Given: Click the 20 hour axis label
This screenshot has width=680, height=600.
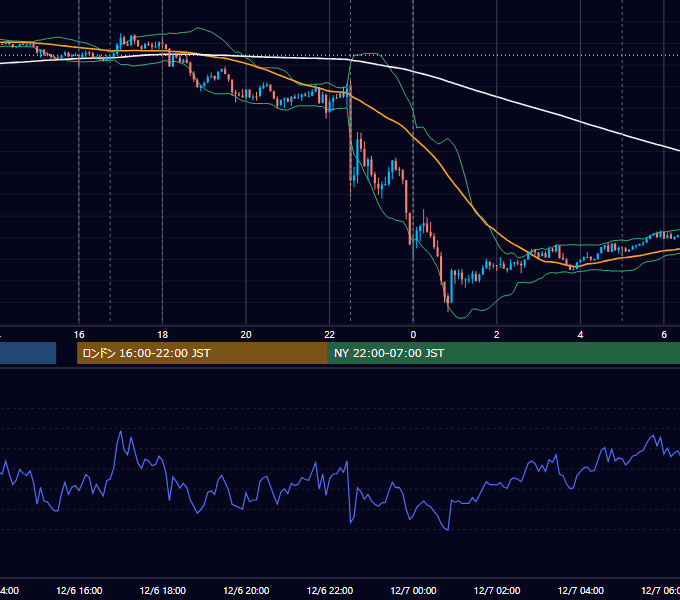Looking at the screenshot, I should click(246, 335).
